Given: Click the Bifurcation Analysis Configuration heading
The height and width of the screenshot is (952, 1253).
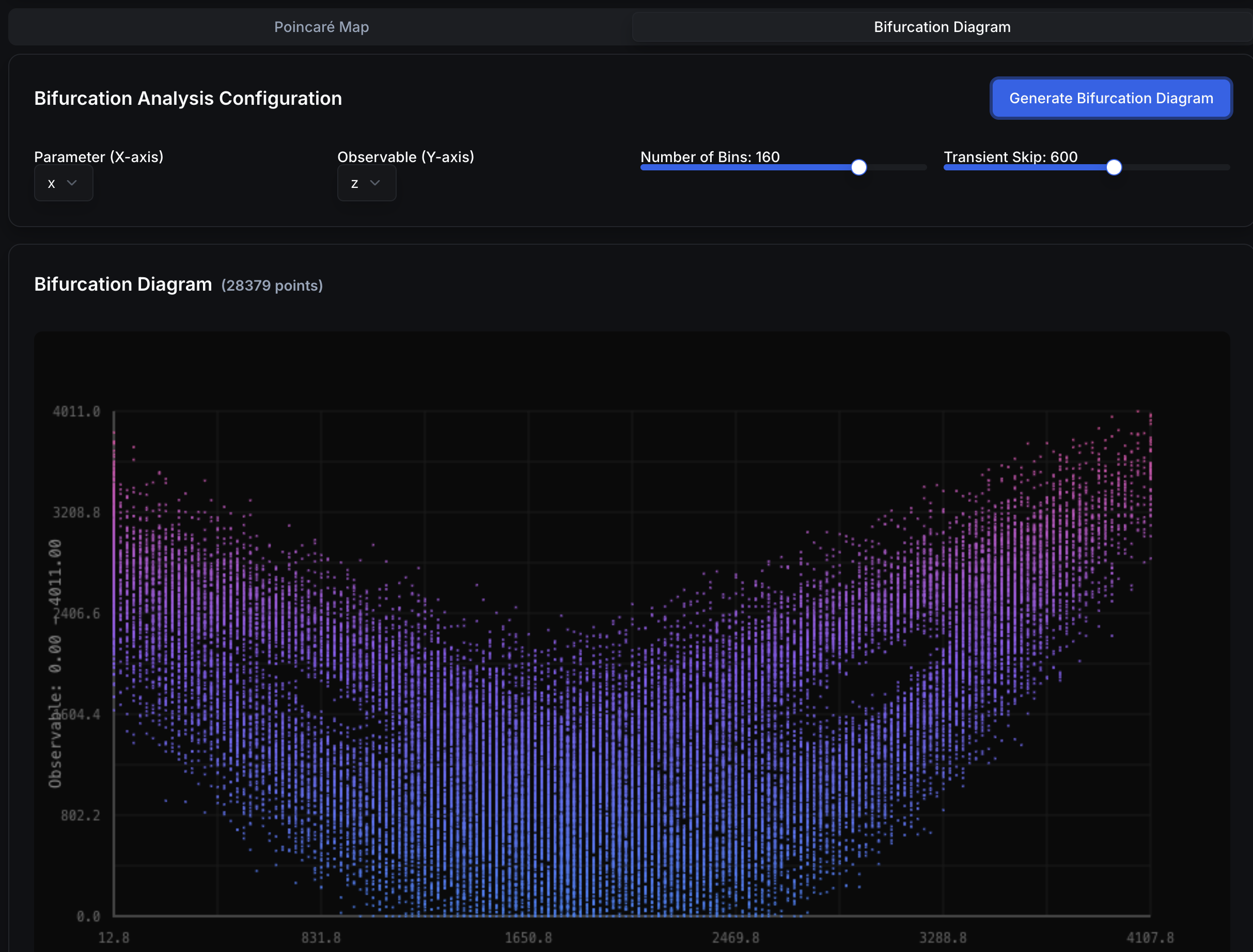Looking at the screenshot, I should click(187, 98).
